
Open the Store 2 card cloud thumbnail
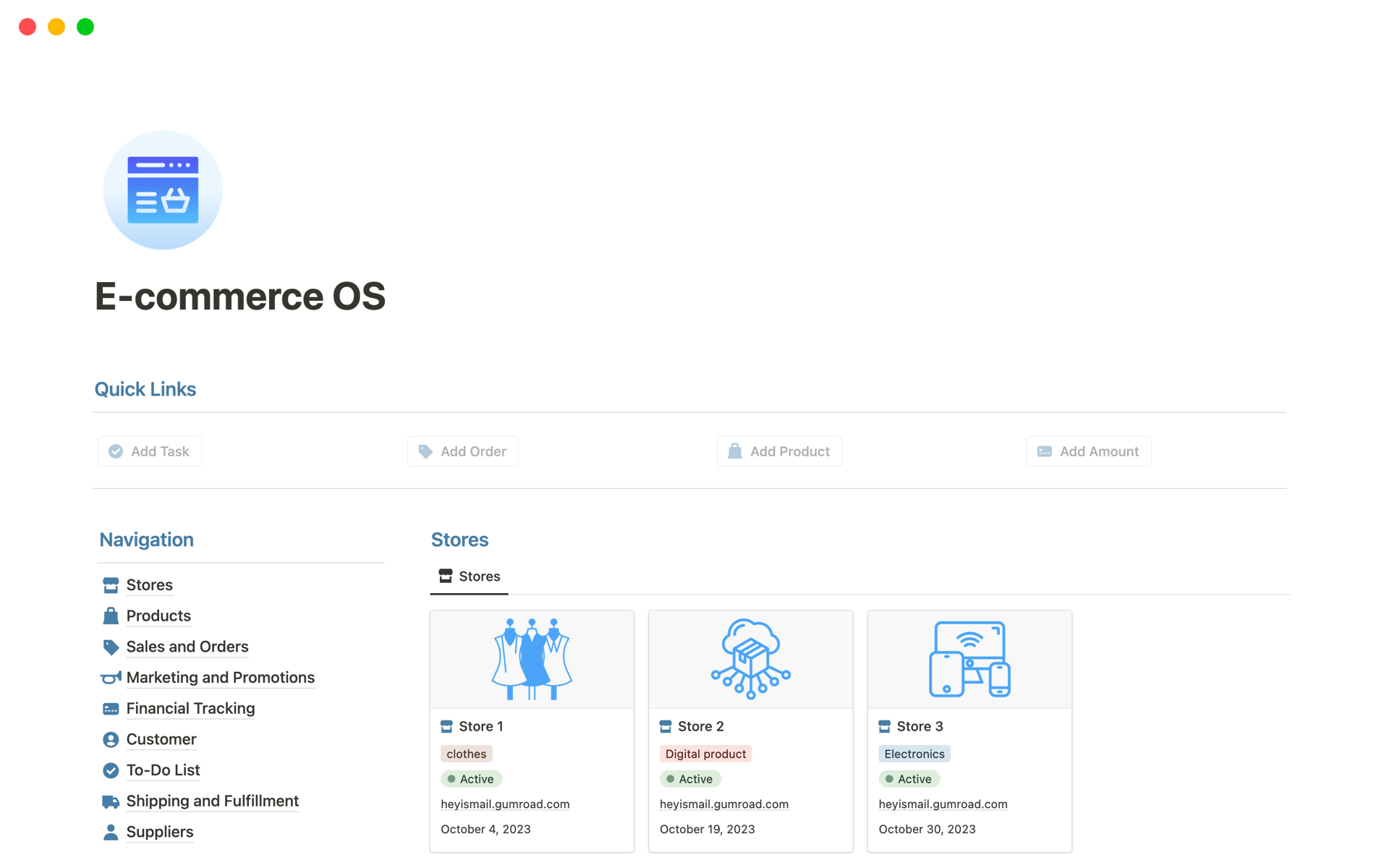[750, 659]
